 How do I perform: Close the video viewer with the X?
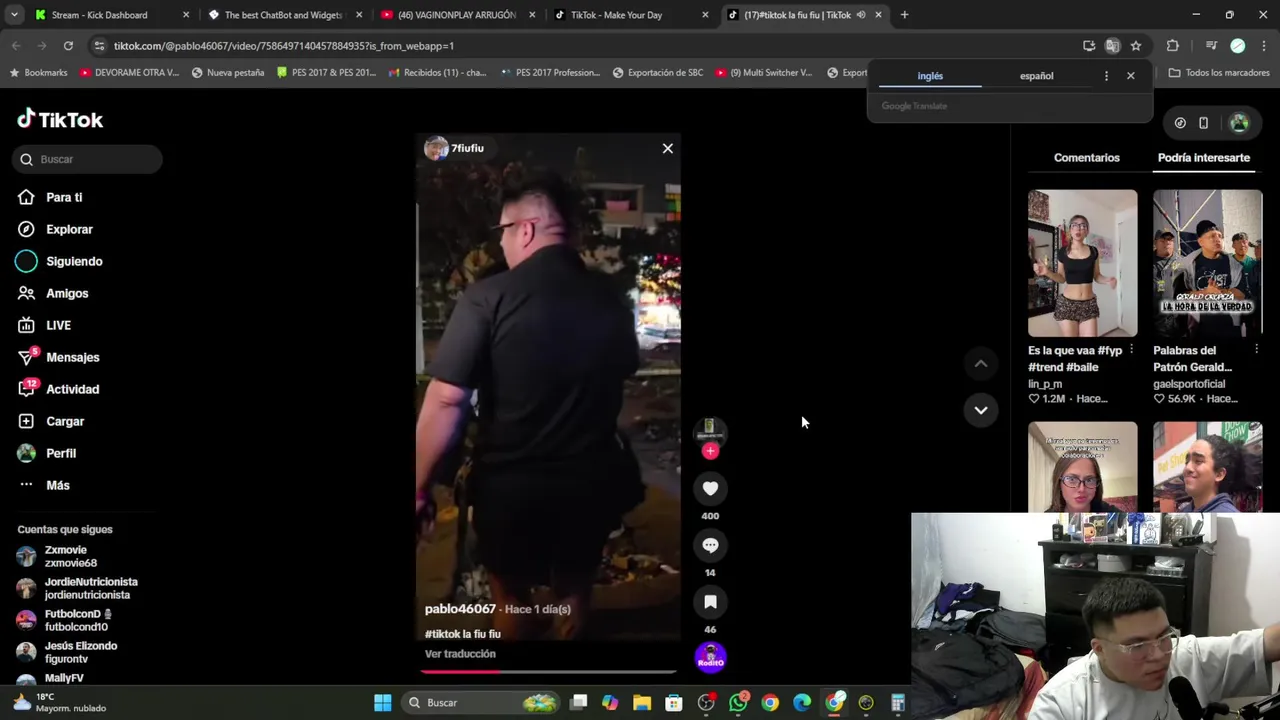point(668,148)
